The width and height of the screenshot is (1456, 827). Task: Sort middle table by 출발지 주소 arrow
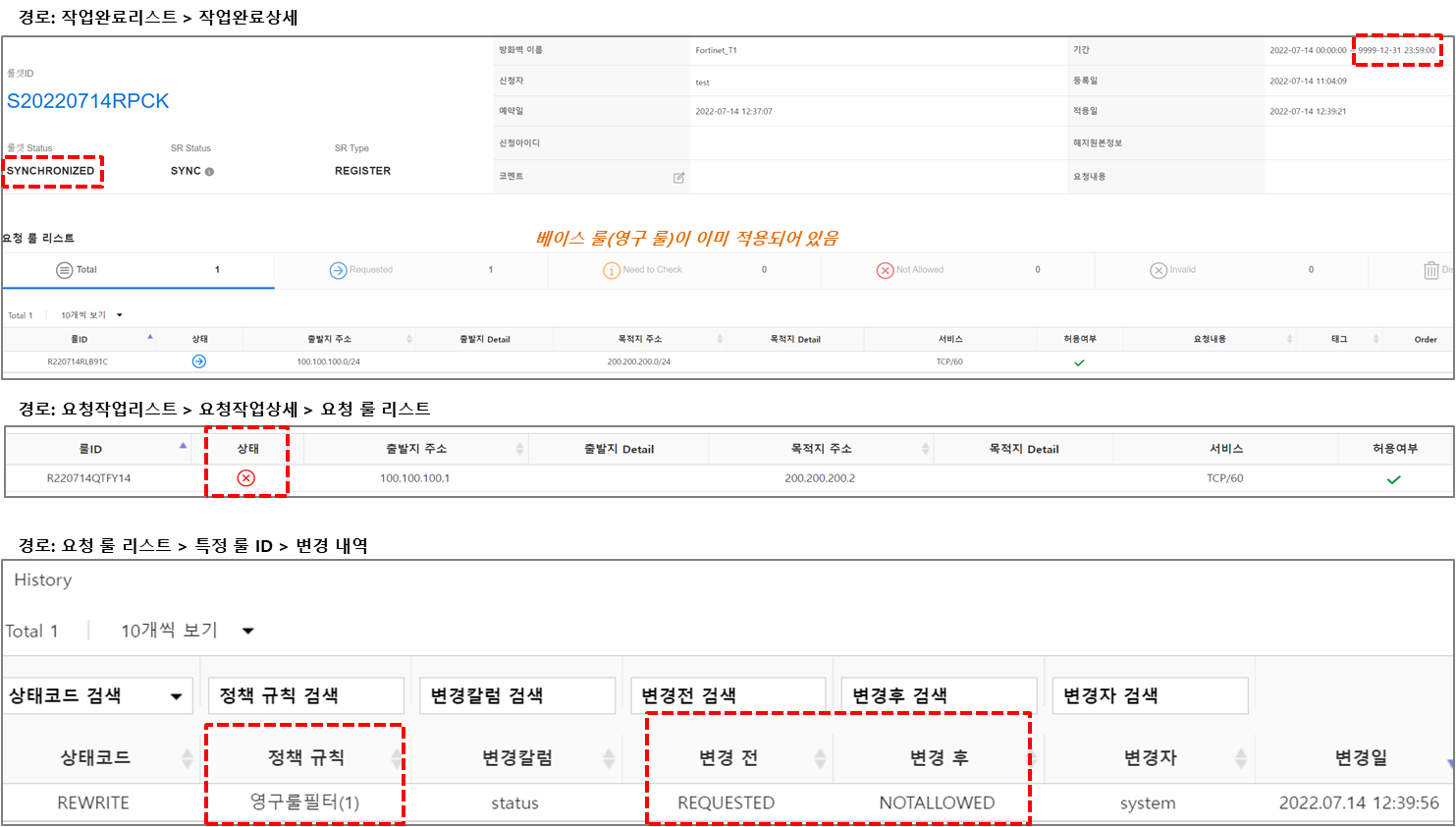pyautogui.click(x=519, y=449)
